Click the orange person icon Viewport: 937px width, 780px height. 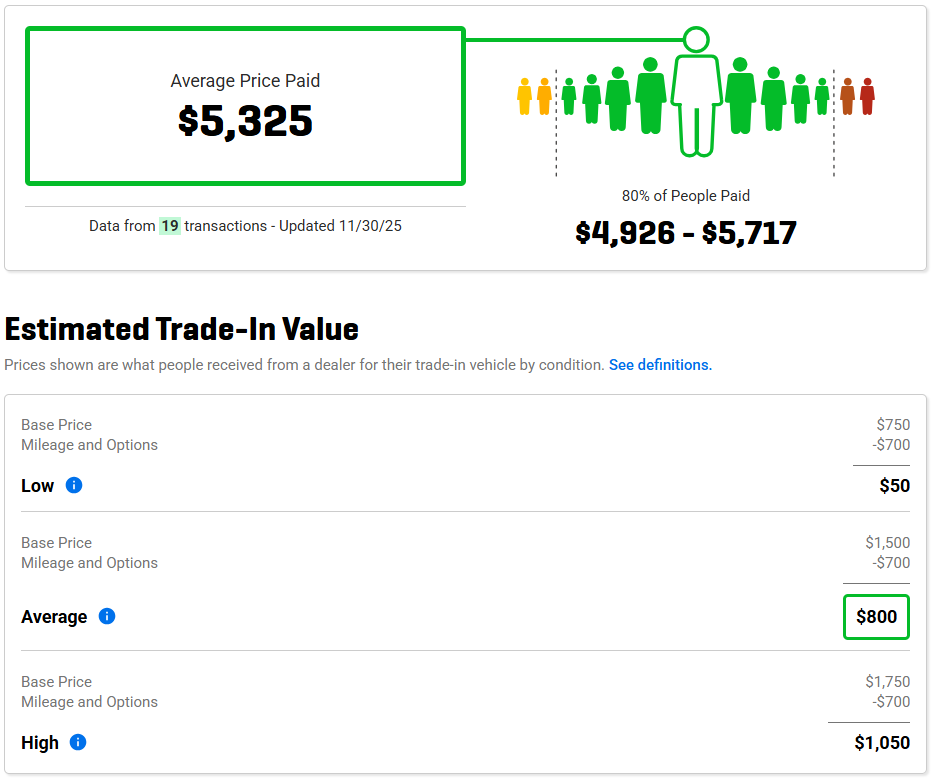point(847,96)
